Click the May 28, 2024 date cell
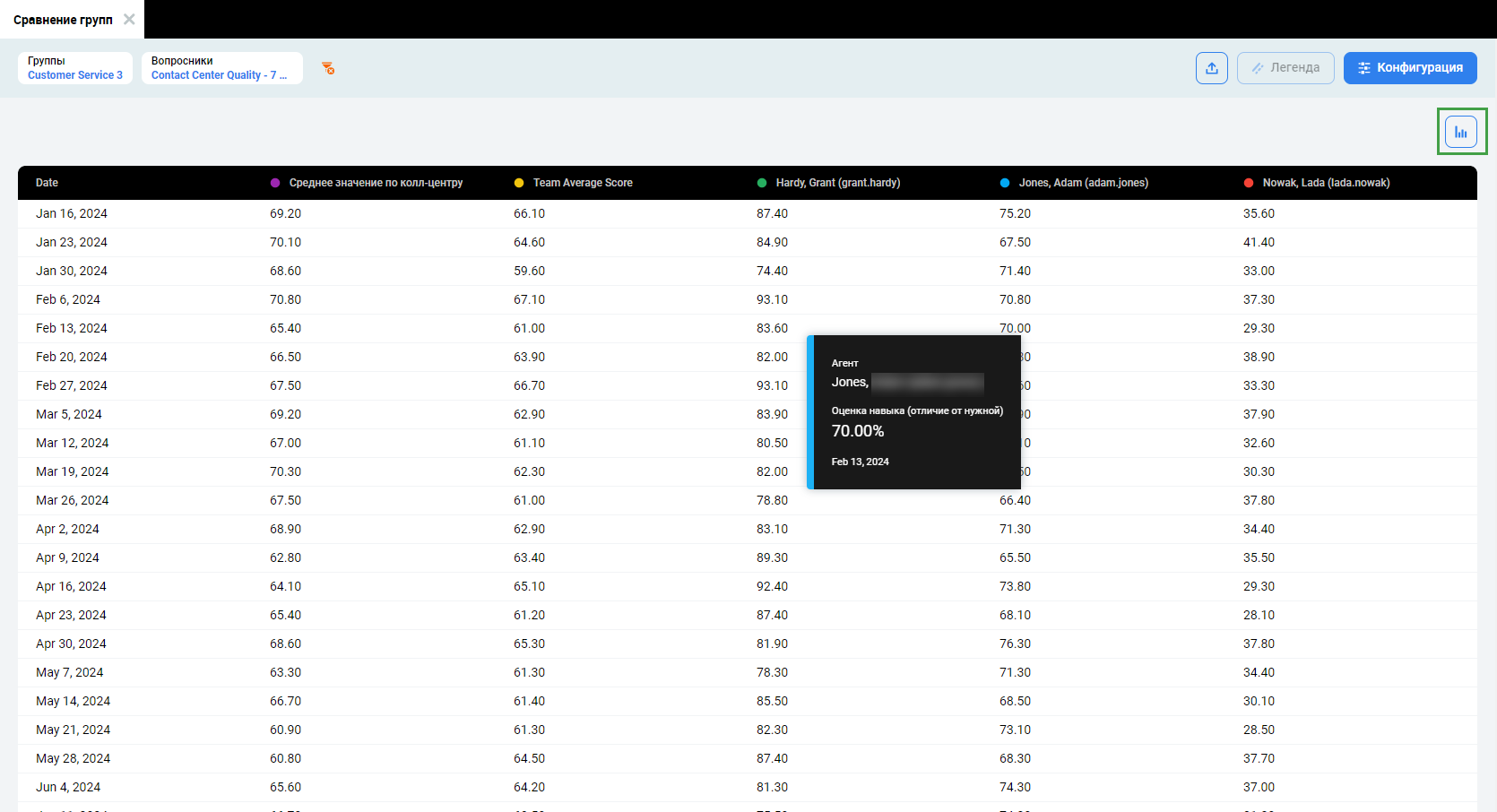Image resolution: width=1497 pixels, height=812 pixels. 74,758
